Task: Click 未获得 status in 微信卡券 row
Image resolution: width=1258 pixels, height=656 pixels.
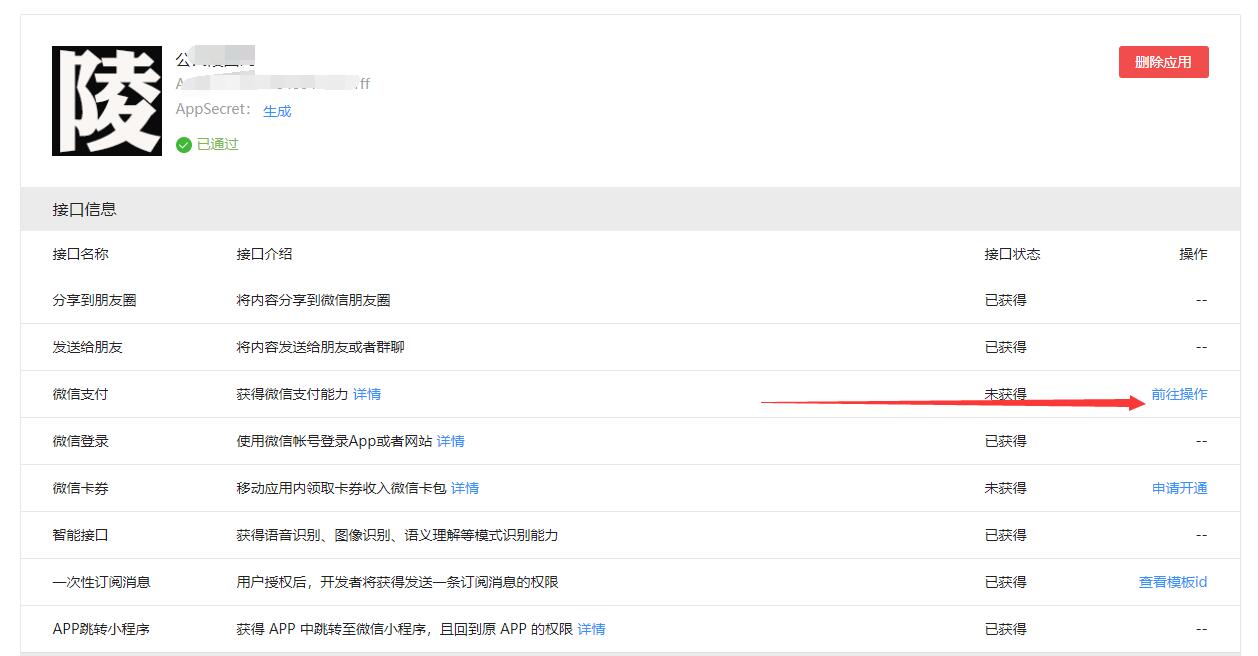Action: point(1006,488)
